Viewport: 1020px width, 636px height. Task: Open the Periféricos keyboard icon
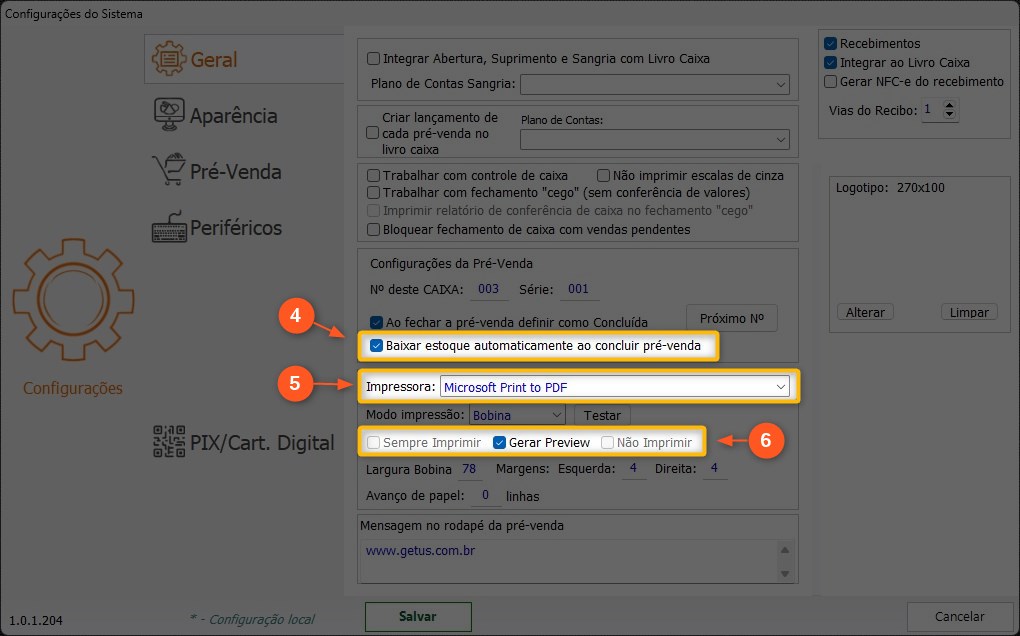pos(168,227)
